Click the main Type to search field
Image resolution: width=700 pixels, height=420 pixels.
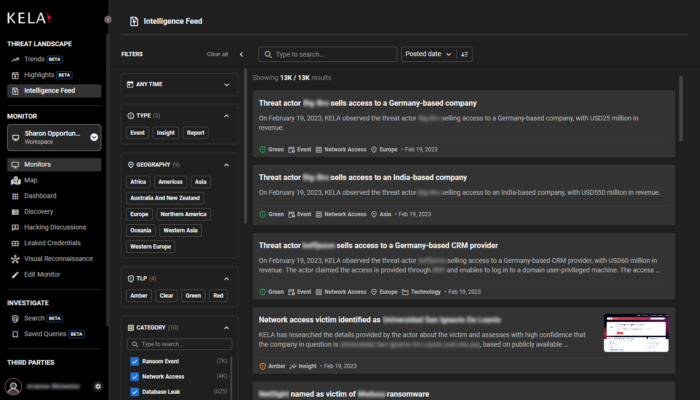pos(328,54)
